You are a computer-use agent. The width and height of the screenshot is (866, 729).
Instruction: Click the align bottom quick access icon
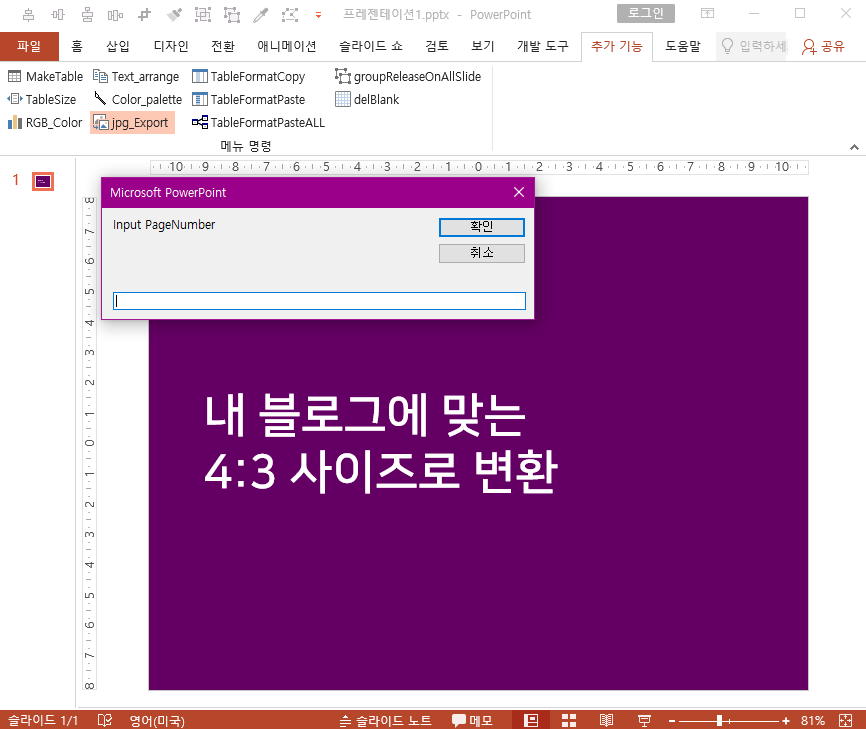[x=87, y=15]
